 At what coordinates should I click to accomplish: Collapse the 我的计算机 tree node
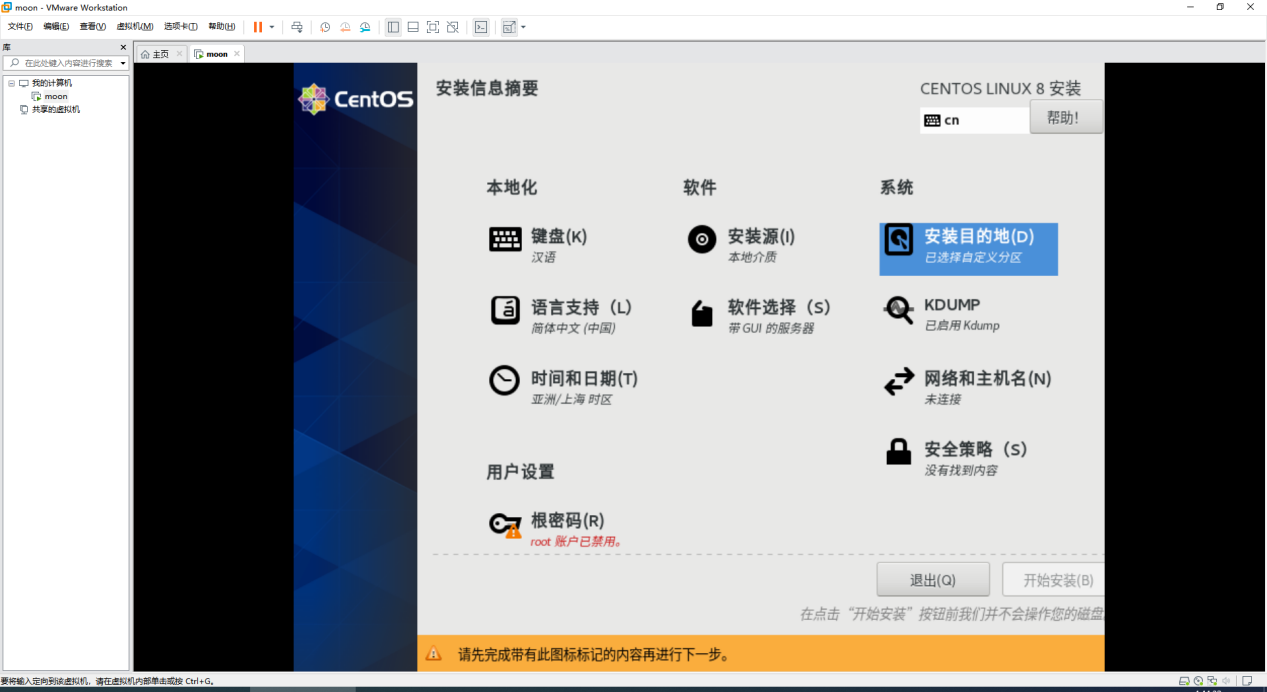(x=12, y=83)
